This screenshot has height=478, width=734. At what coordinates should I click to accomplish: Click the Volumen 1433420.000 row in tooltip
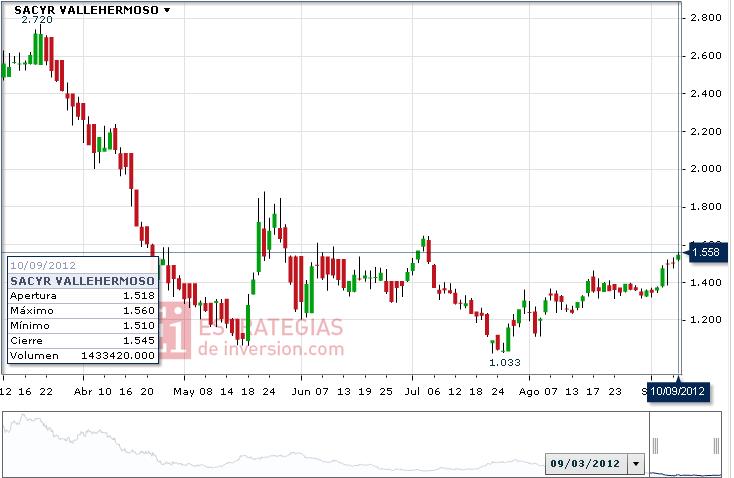point(82,355)
